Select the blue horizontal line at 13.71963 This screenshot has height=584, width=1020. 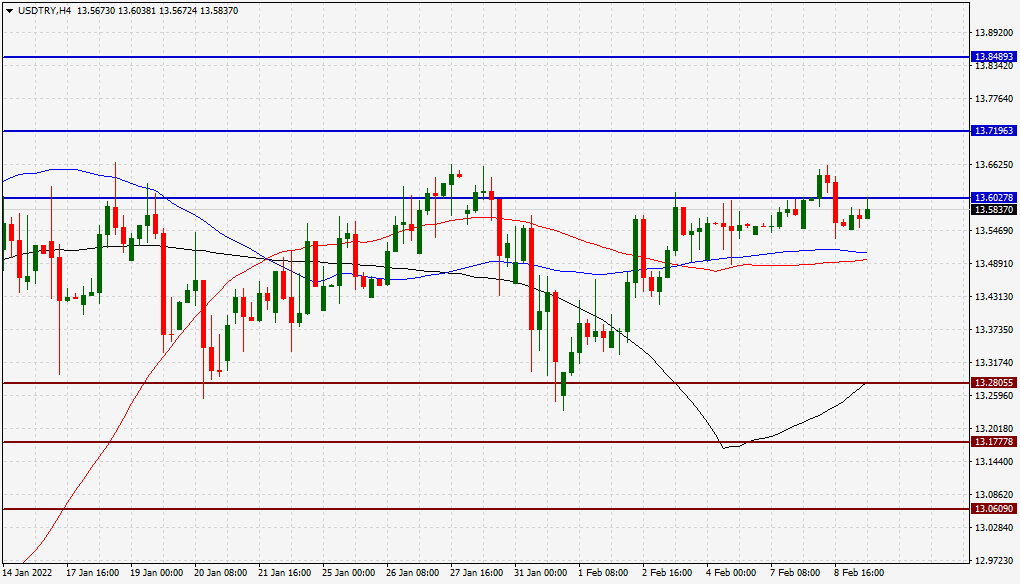tap(500, 130)
